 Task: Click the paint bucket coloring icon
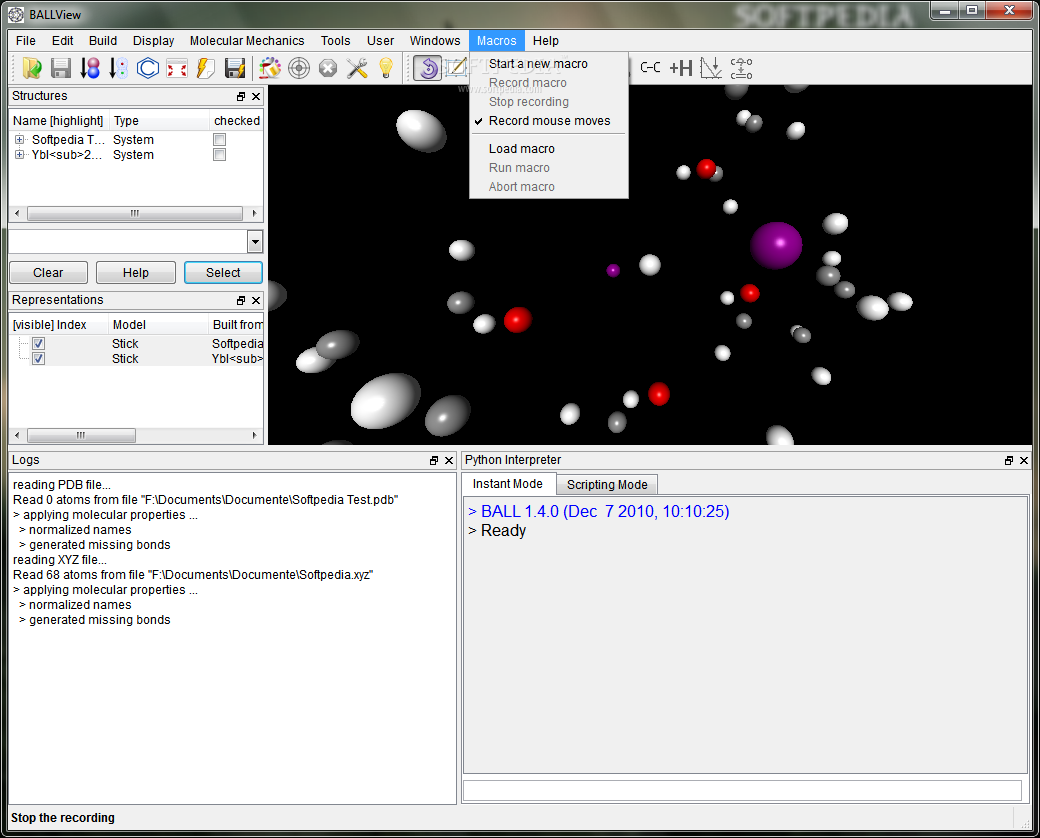[270, 68]
